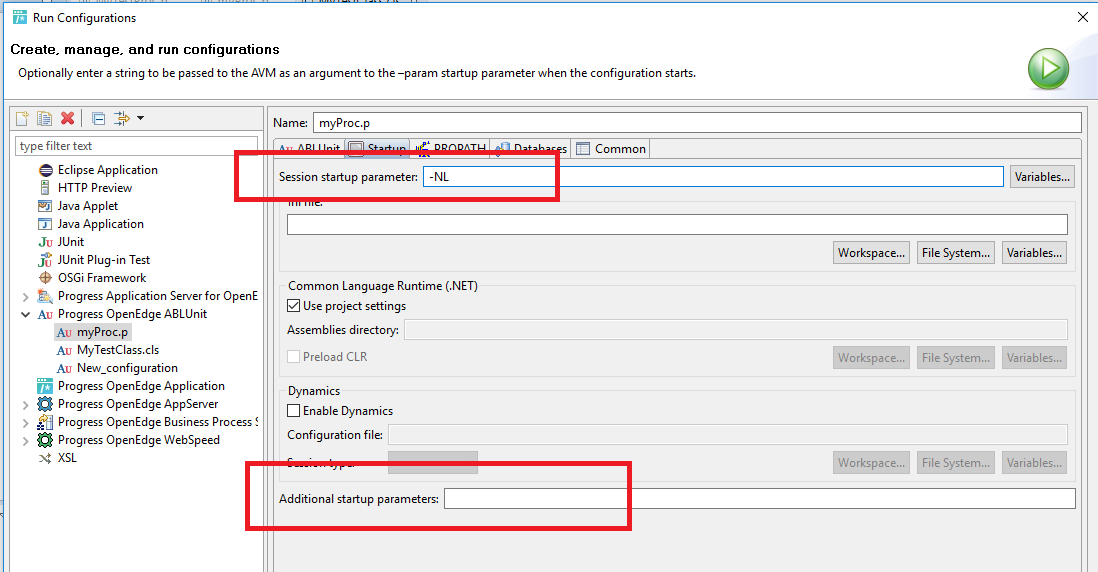1098x572 pixels.
Task: Select the Eclipse Application configuration type
Action: coord(107,170)
